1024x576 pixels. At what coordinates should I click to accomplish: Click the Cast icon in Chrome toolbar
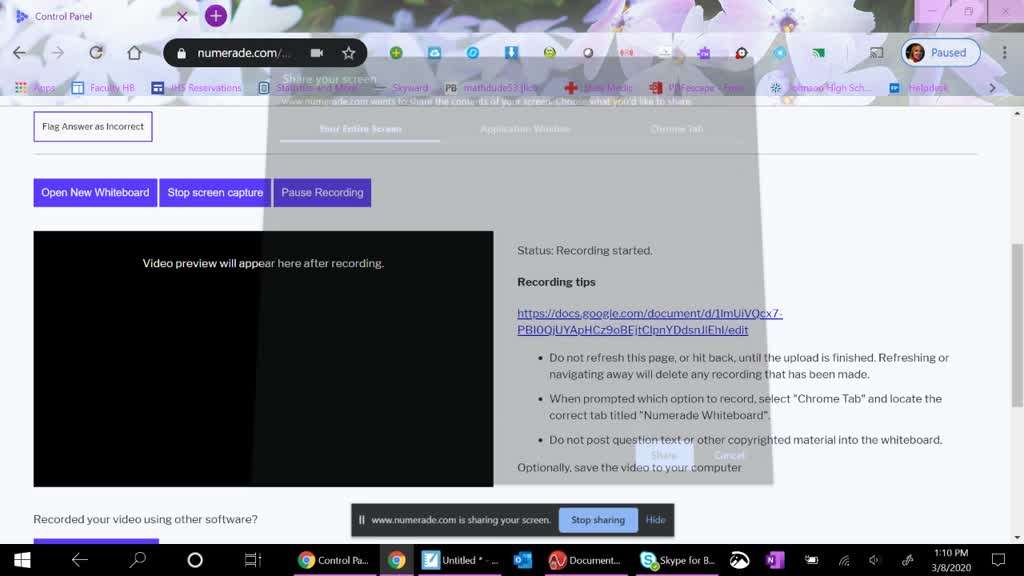(x=876, y=53)
